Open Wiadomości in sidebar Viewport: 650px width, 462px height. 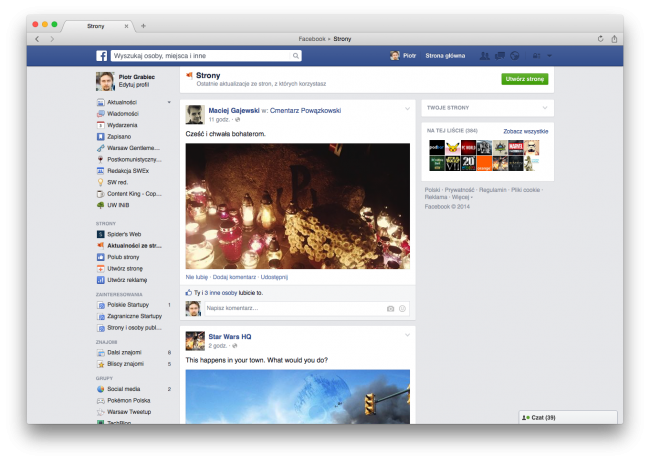[x=122, y=114]
